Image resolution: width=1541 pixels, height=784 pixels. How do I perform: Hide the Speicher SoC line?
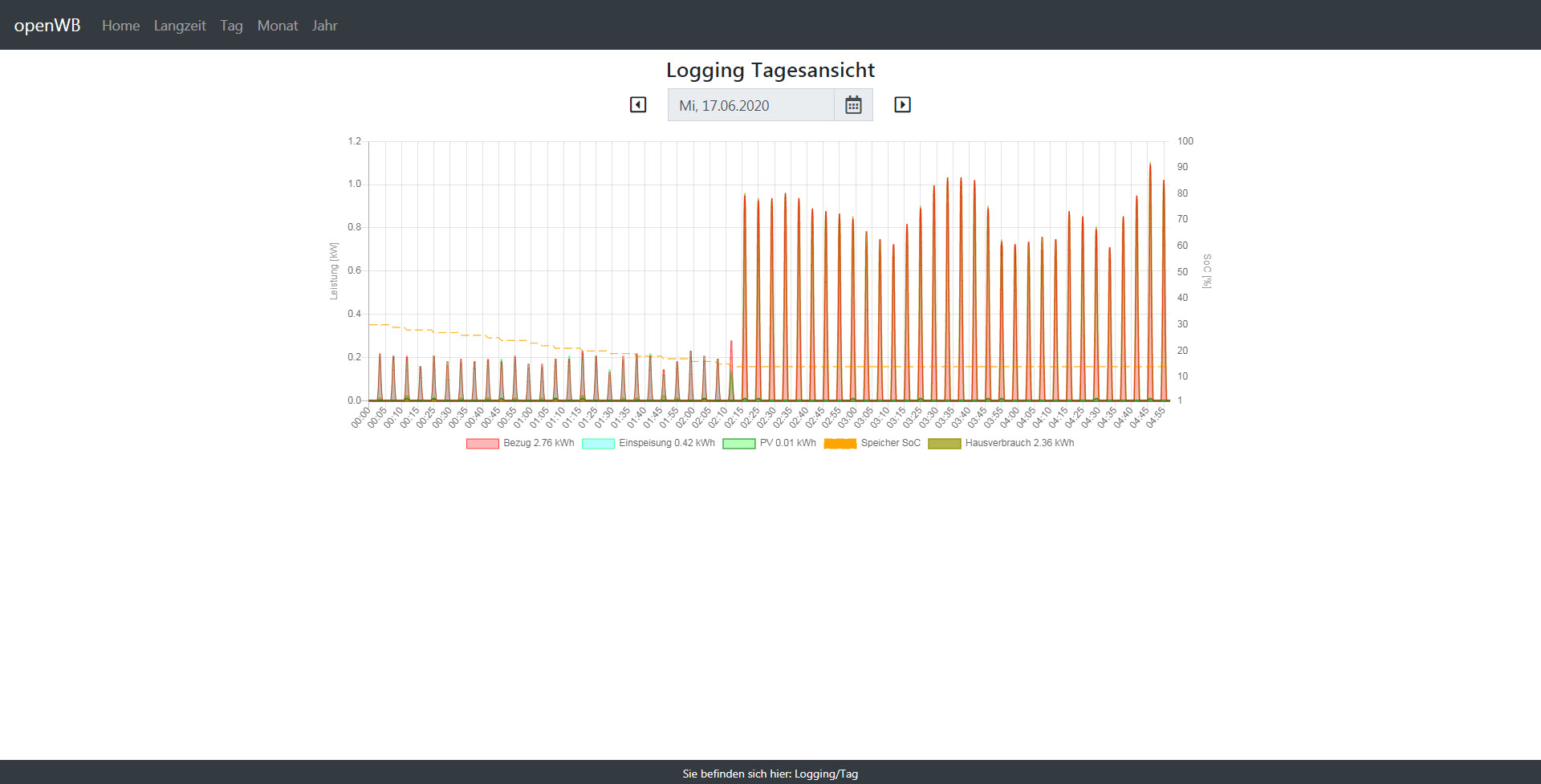(x=890, y=443)
